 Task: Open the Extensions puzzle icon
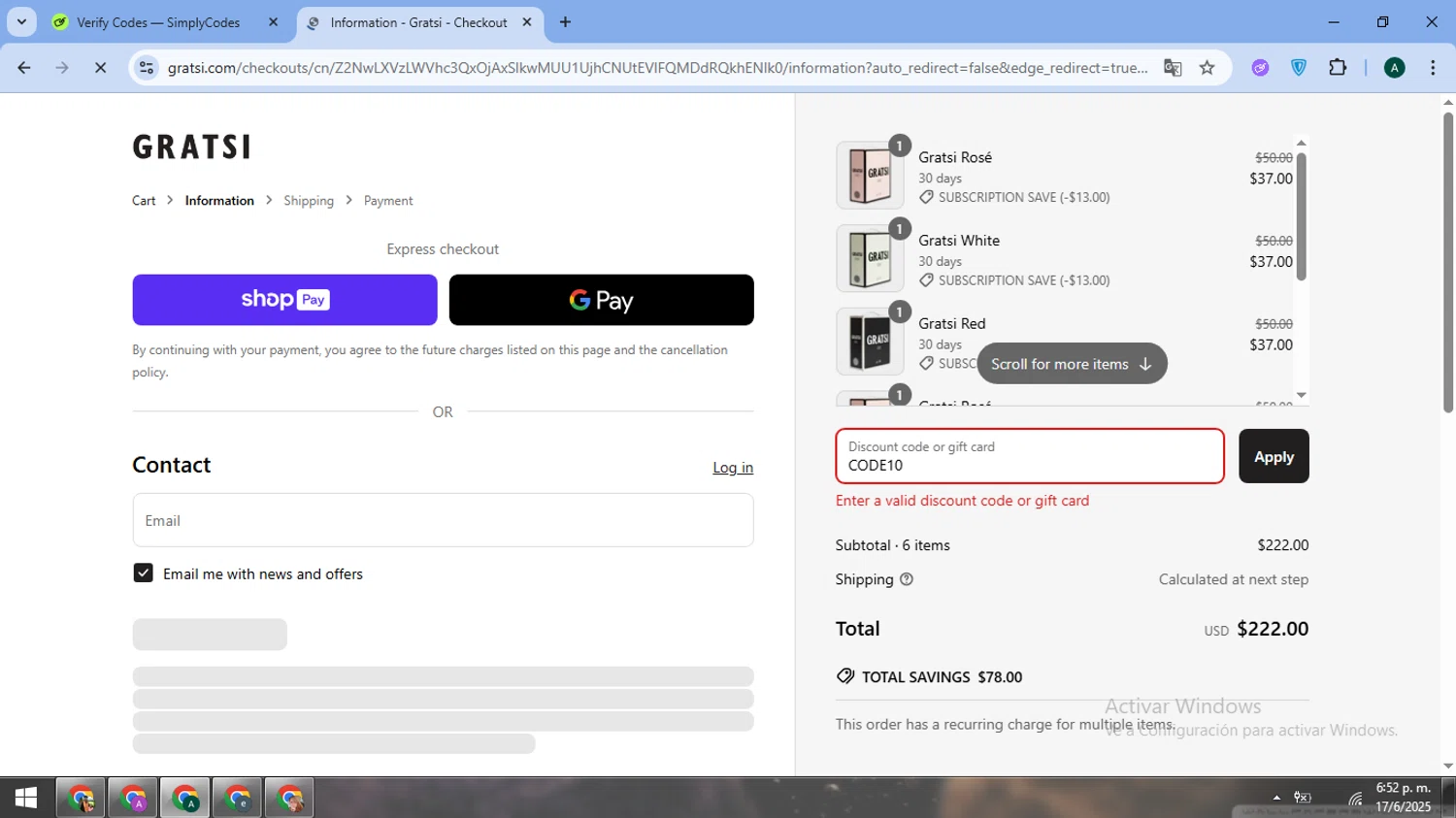tap(1338, 68)
